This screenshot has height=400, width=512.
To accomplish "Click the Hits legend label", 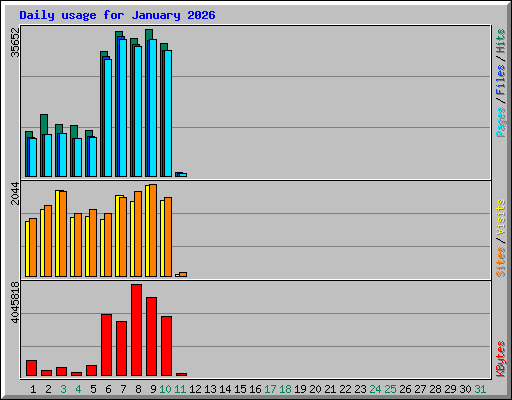I will 501,41.
